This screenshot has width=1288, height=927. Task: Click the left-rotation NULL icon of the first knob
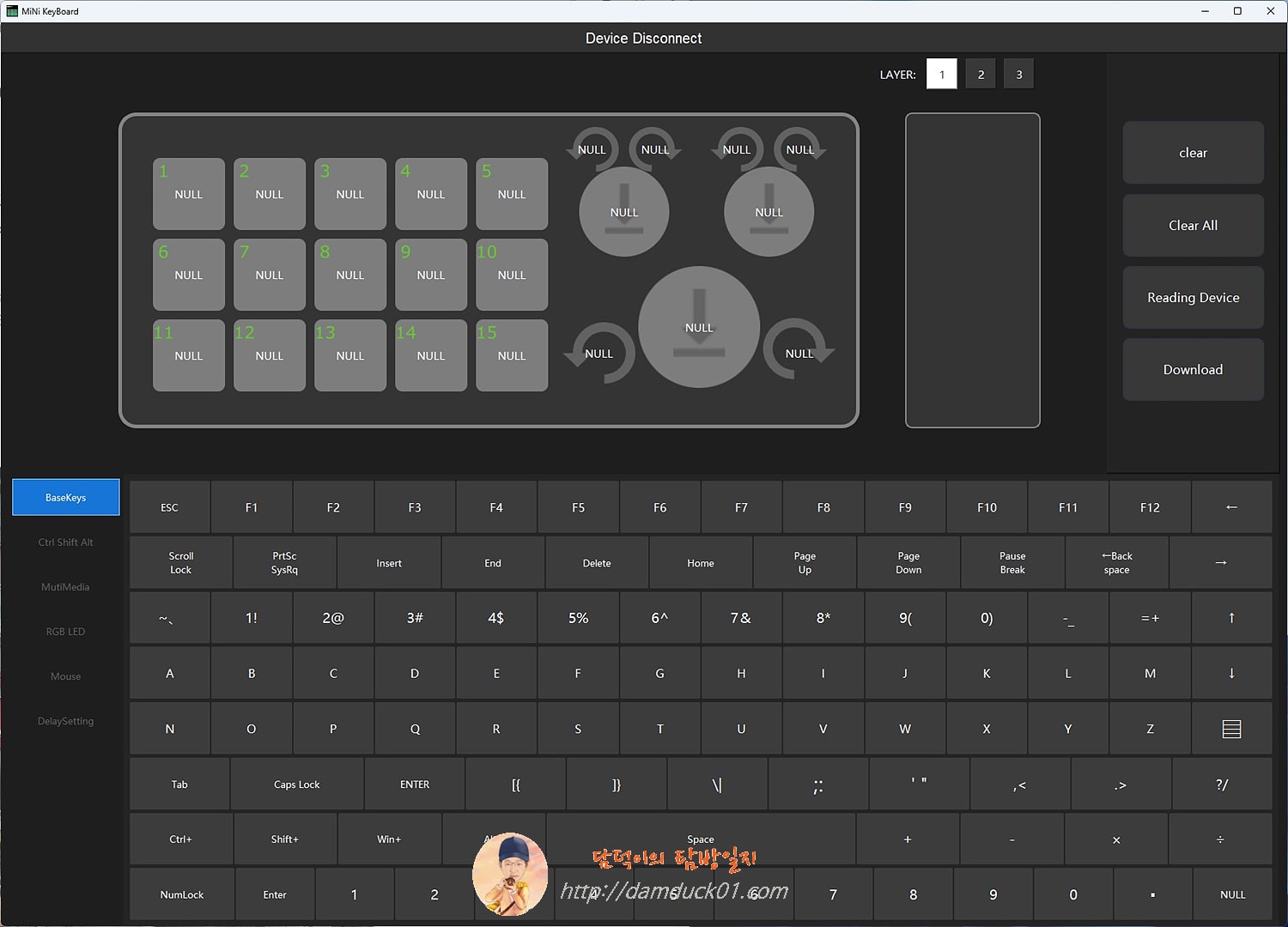(x=592, y=149)
